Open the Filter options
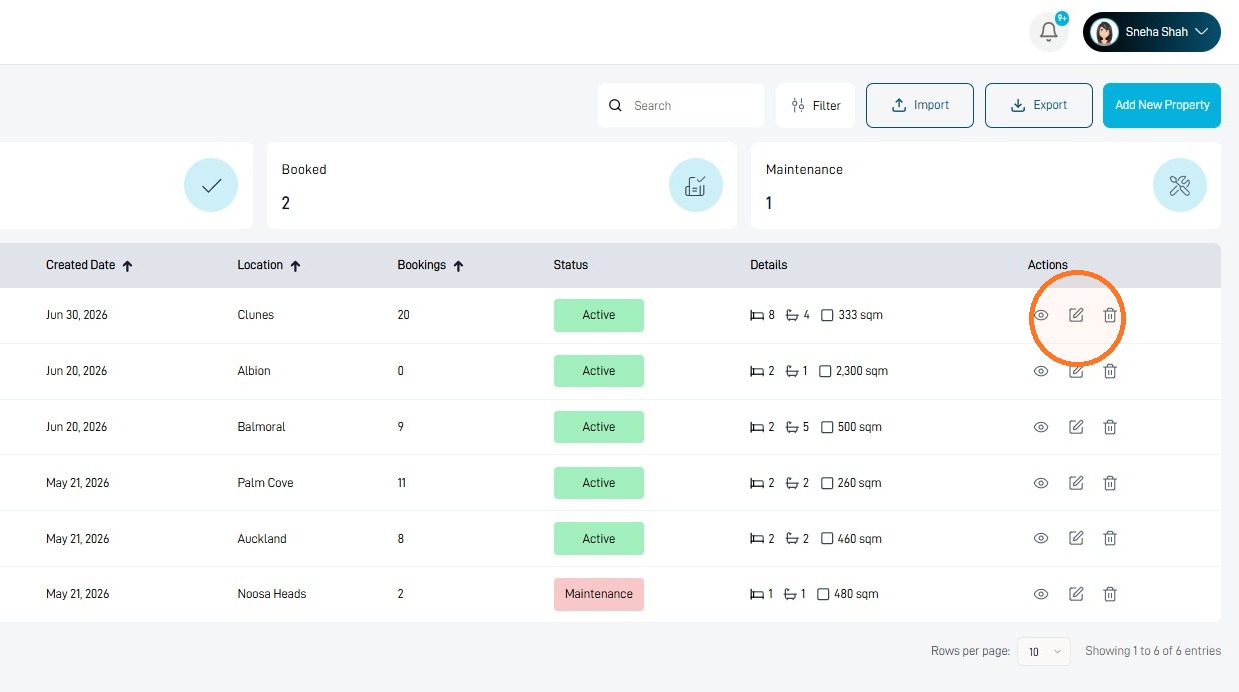Viewport: 1239px width, 692px height. [x=815, y=105]
